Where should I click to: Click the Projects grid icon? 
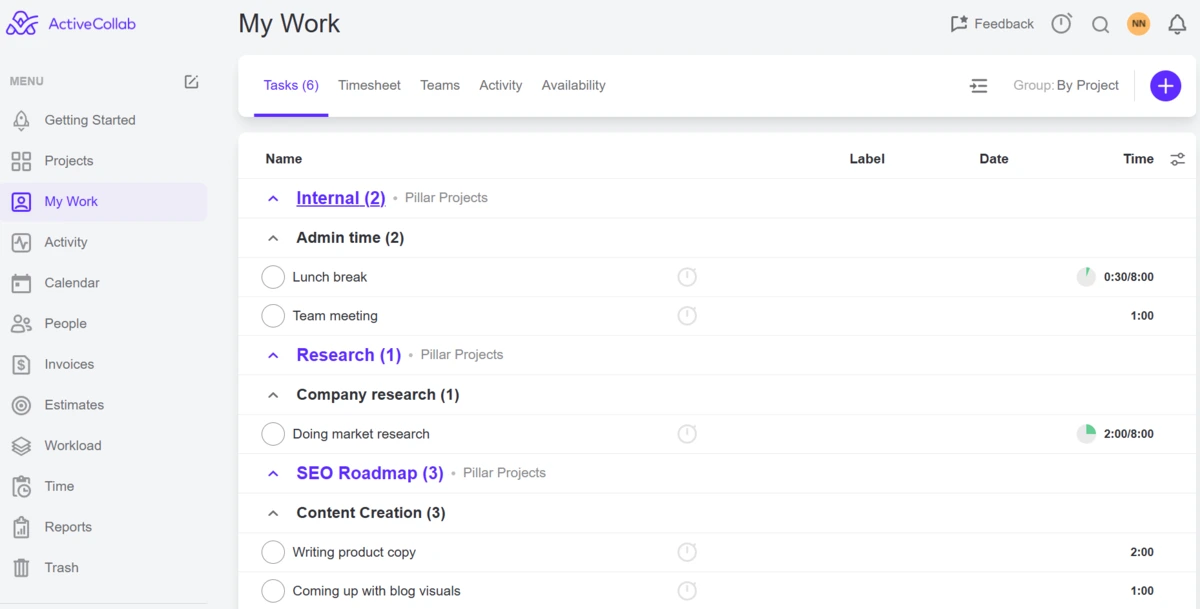[21, 161]
